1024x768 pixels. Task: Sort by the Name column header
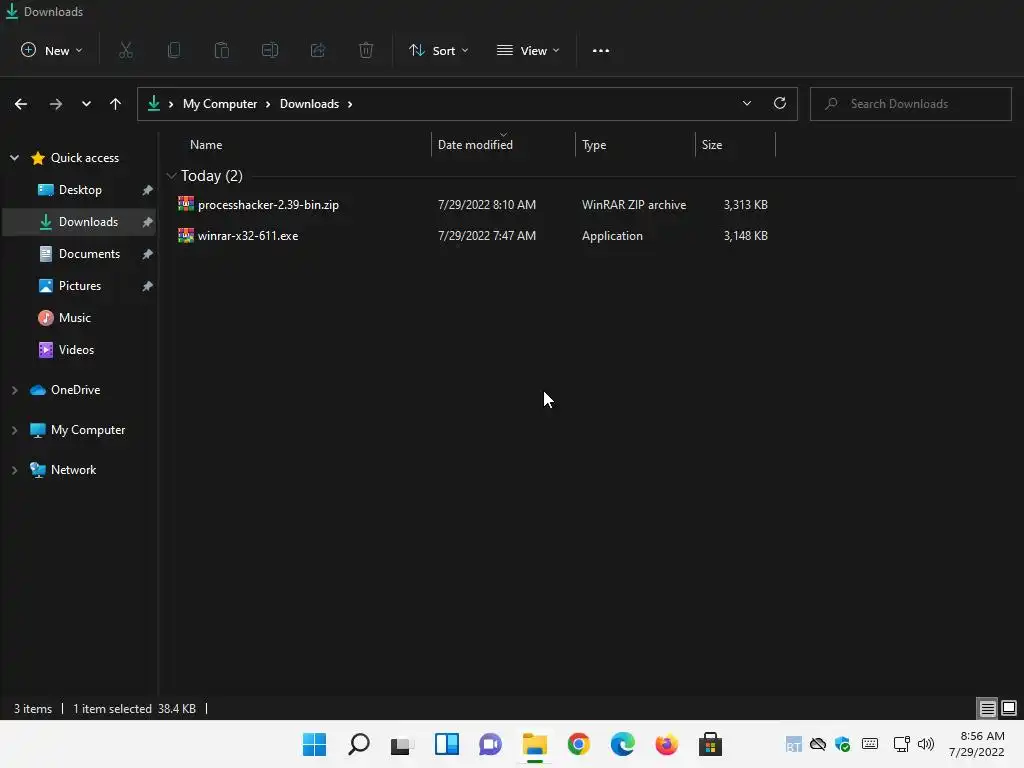tap(206, 145)
